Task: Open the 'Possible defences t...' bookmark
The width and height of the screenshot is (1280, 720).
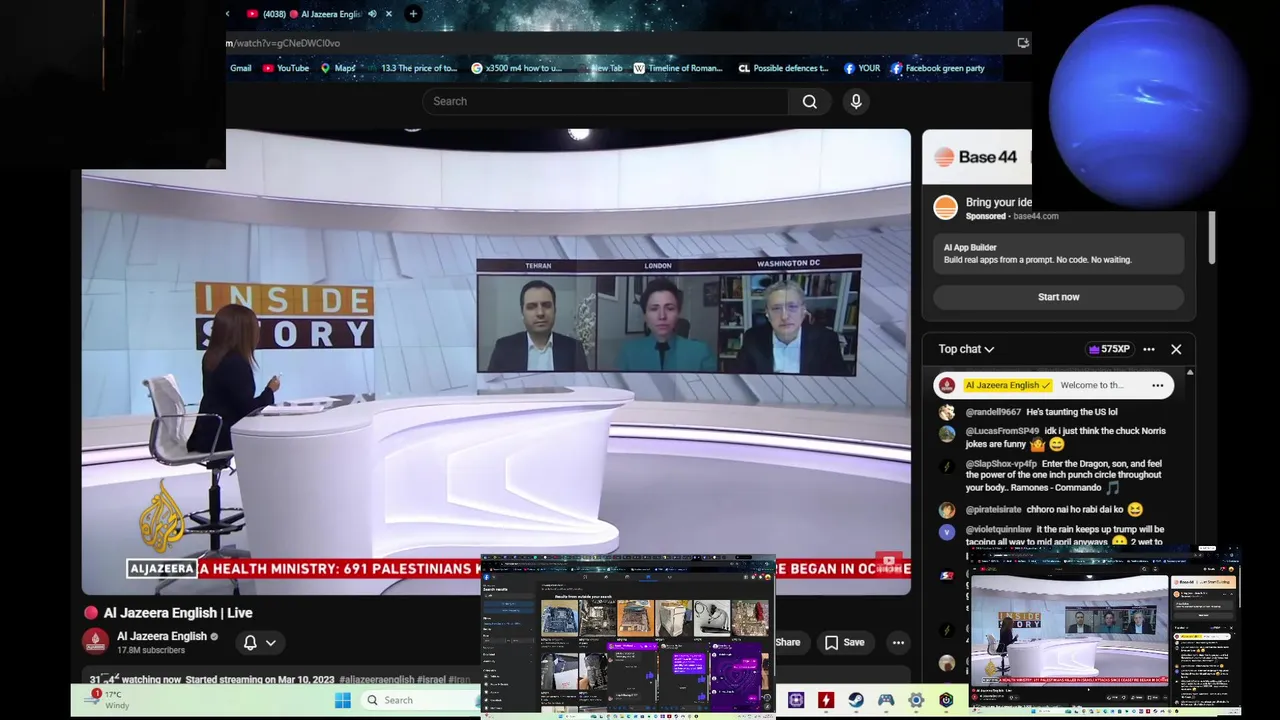Action: [x=783, y=68]
